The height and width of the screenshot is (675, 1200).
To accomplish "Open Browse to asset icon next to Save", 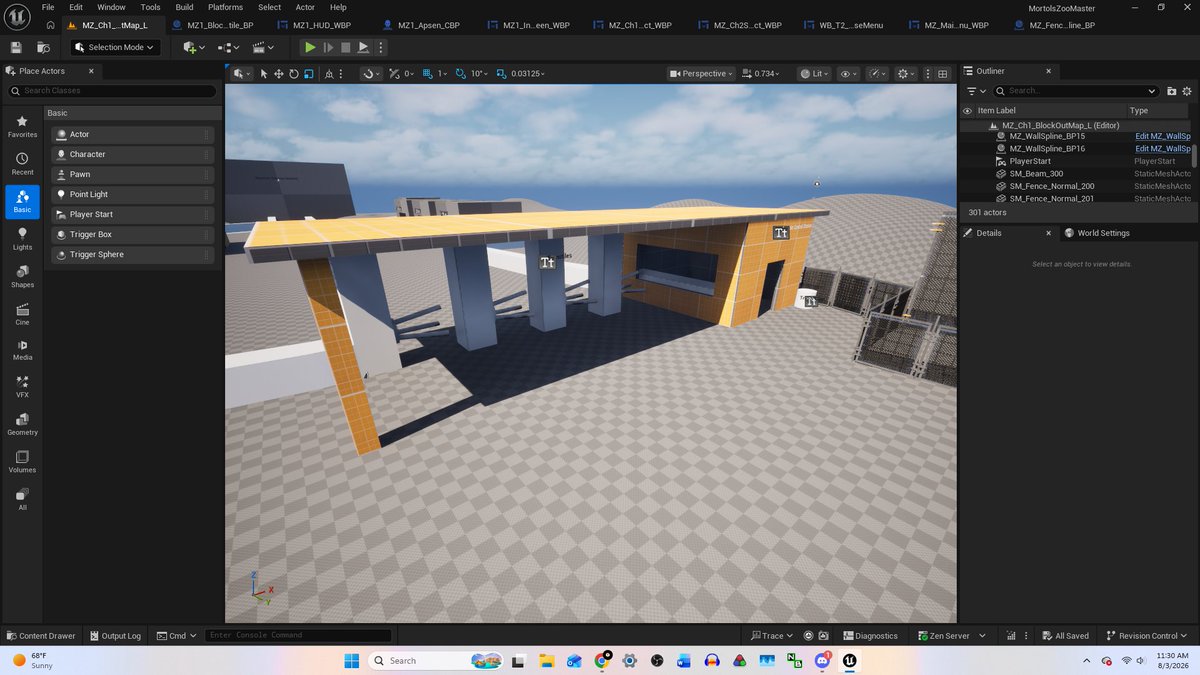I will (43, 47).
